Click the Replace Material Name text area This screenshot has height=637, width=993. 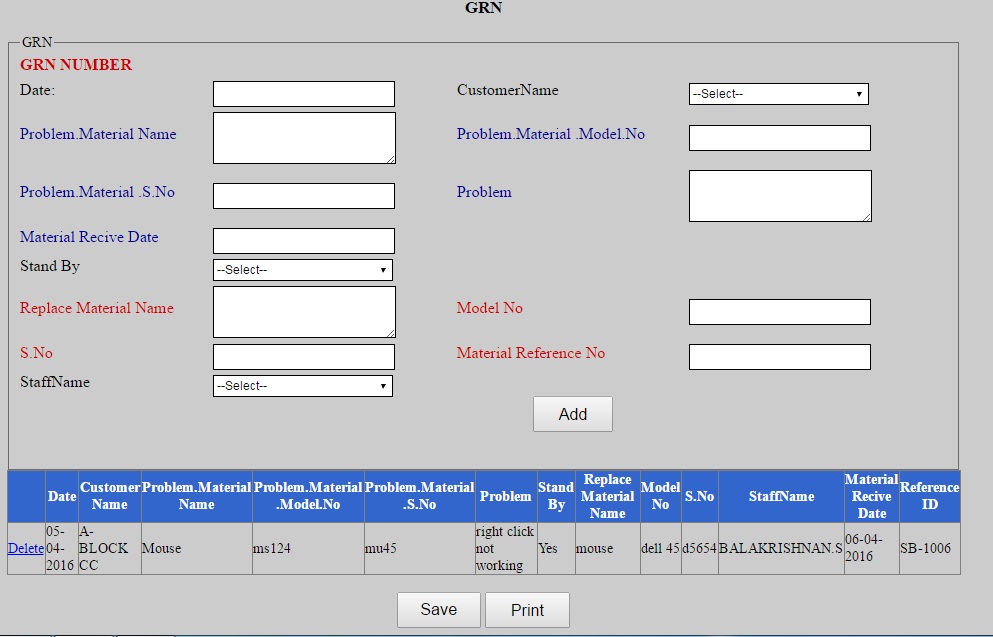click(301, 311)
